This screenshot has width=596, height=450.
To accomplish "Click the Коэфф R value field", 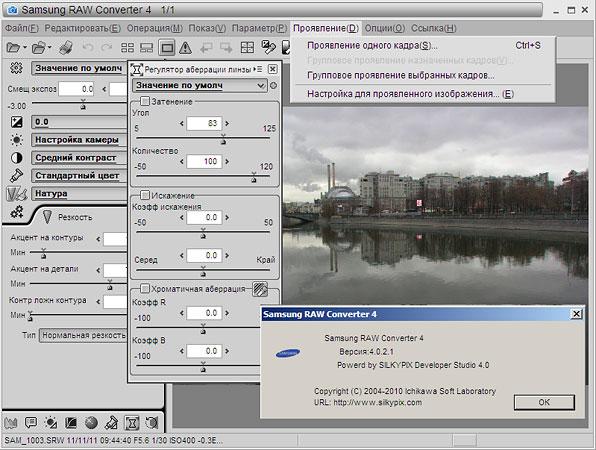I will pyautogui.click(x=204, y=313).
